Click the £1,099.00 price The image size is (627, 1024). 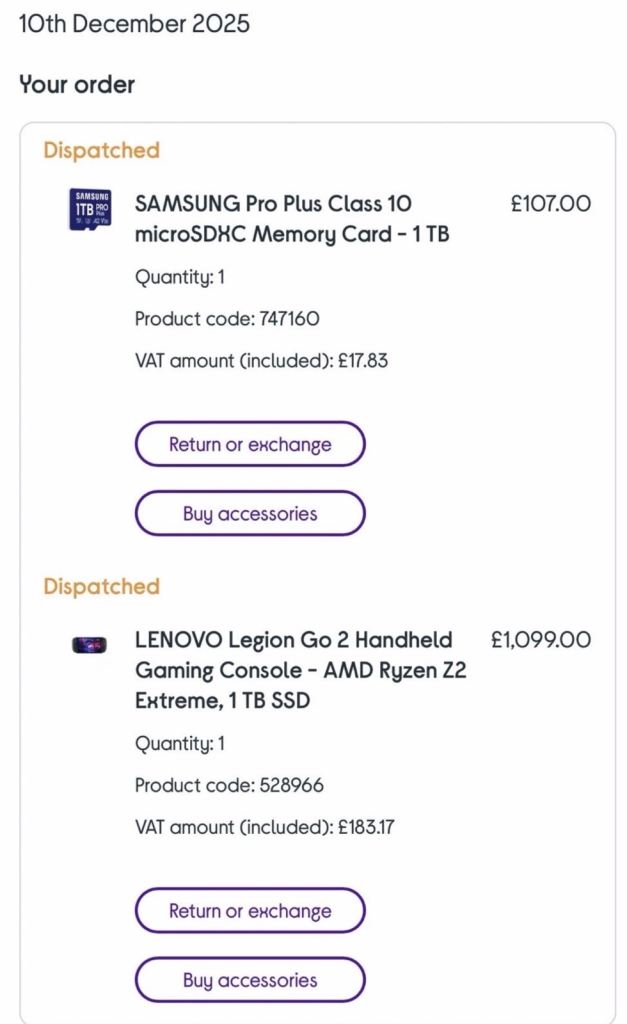tap(540, 640)
